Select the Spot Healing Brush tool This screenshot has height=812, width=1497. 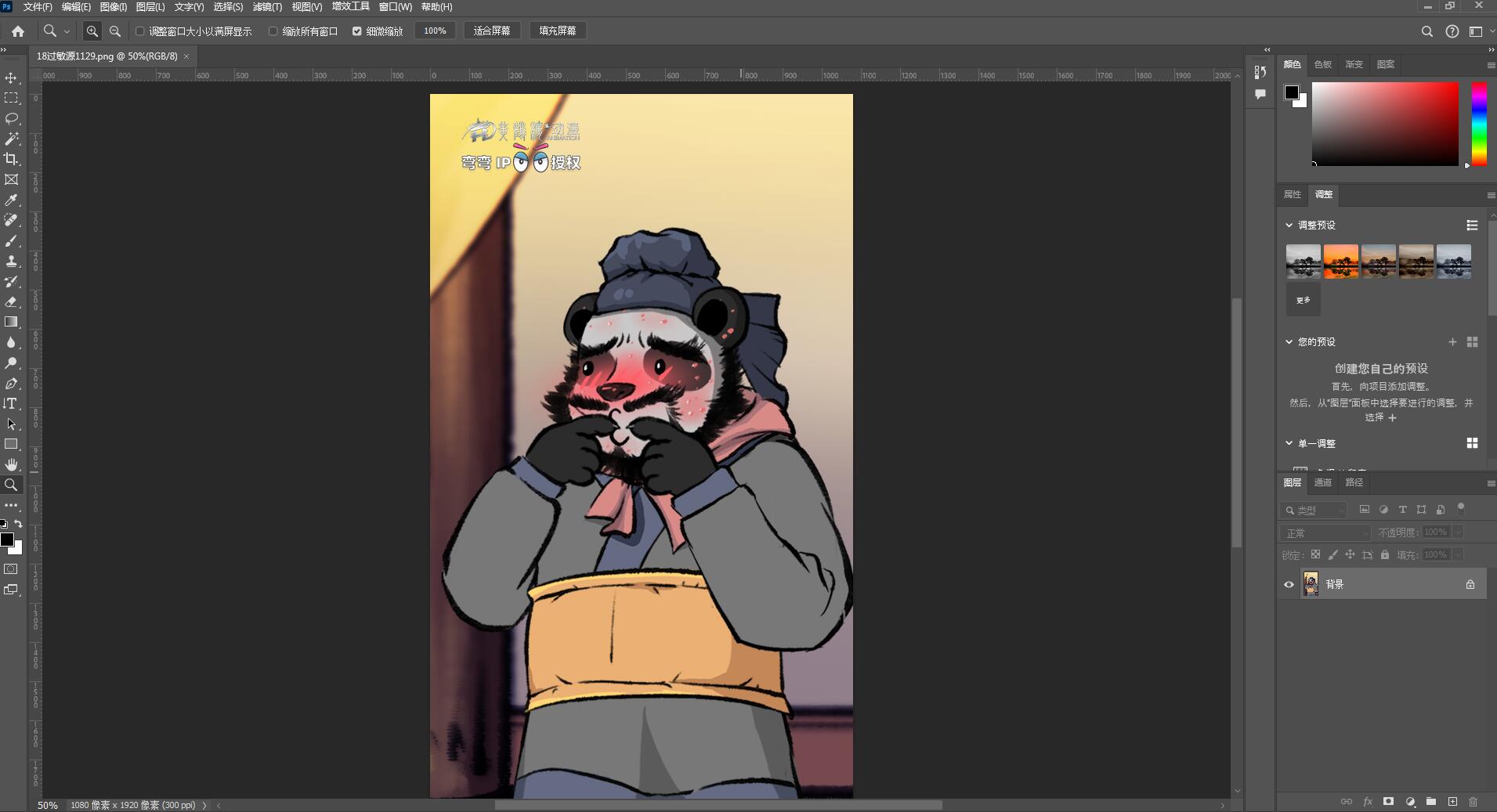(11, 221)
